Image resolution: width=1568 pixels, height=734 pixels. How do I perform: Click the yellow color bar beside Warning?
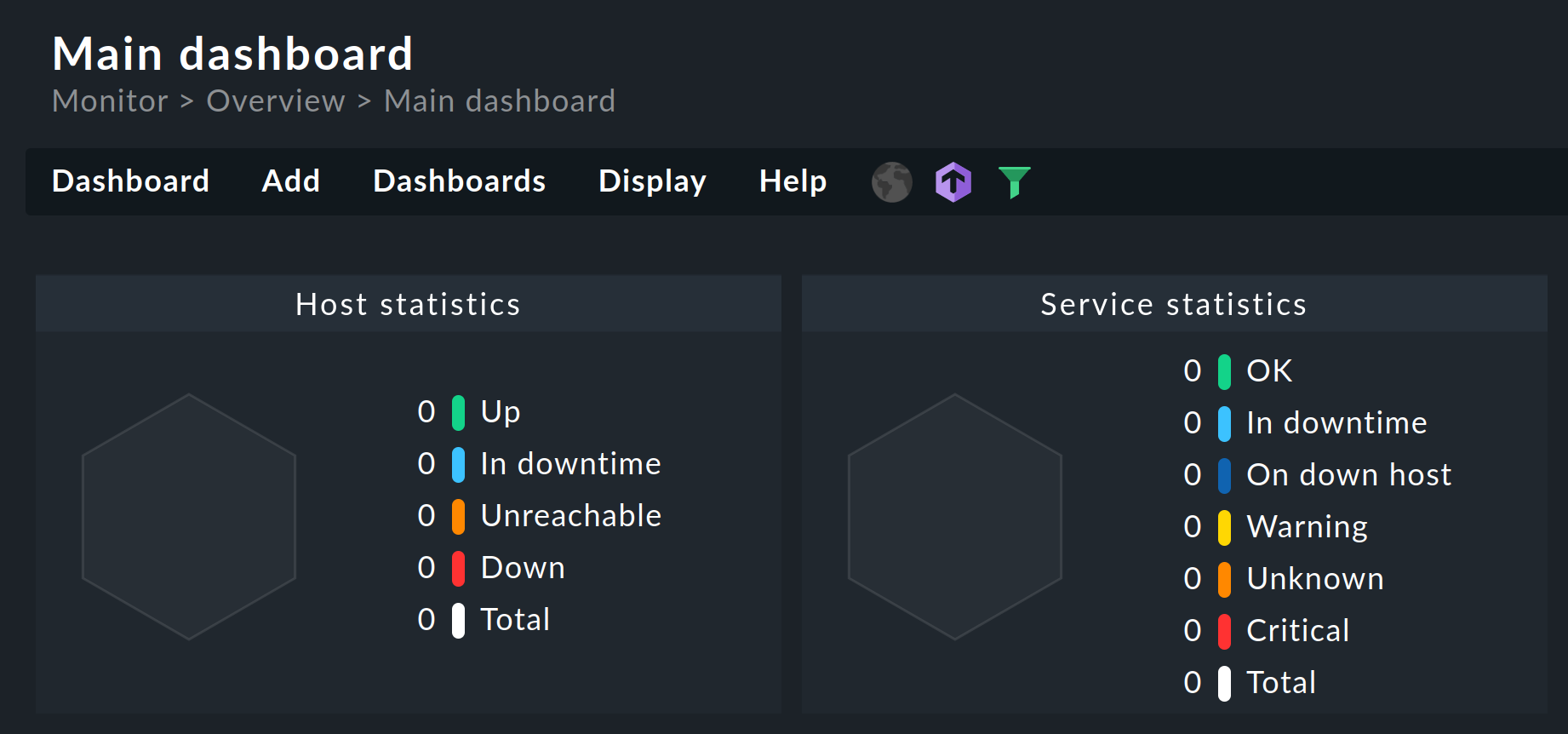[x=1224, y=528]
